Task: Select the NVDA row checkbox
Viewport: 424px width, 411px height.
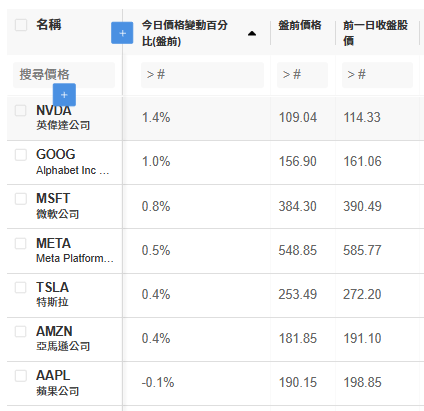Action: pos(21,111)
